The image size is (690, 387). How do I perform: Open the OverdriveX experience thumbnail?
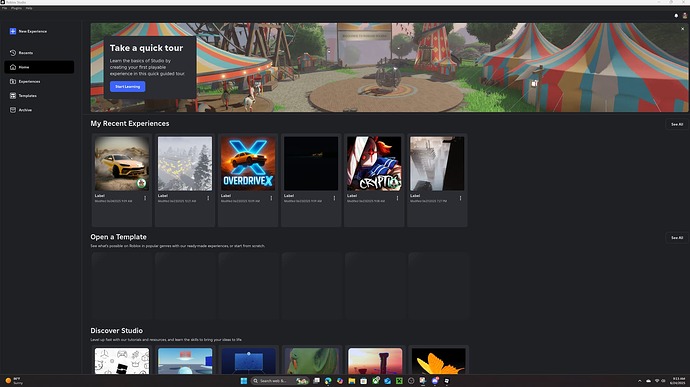248,163
